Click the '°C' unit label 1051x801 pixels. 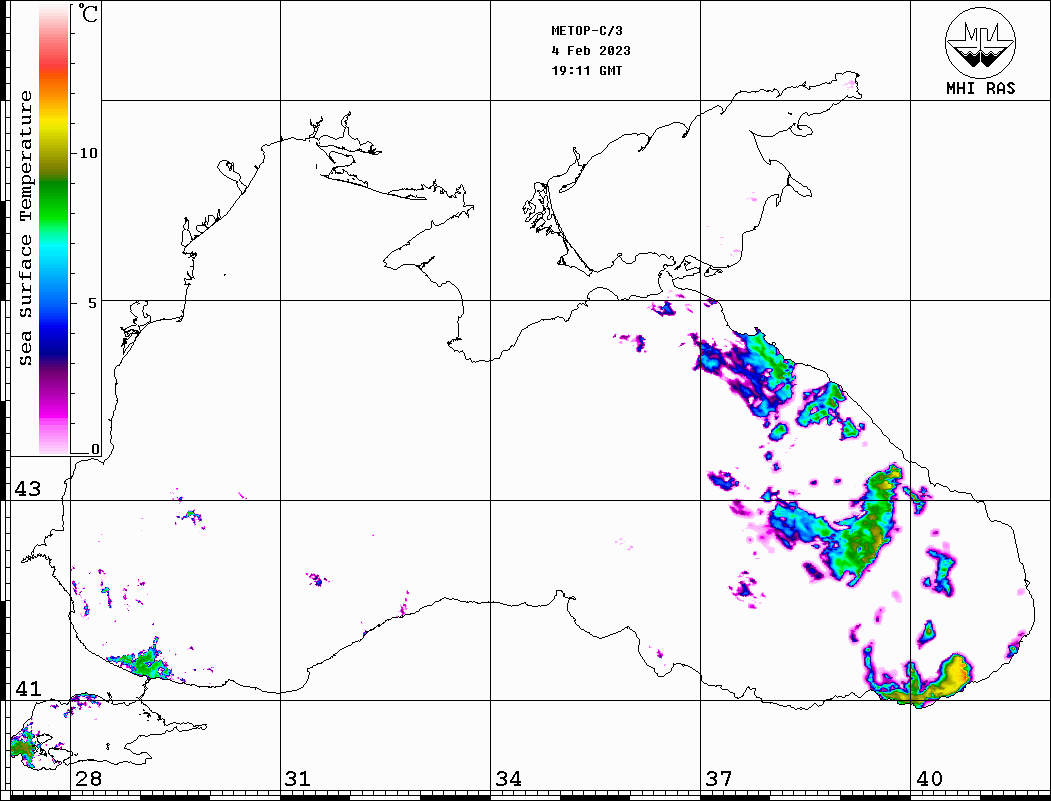(88, 13)
